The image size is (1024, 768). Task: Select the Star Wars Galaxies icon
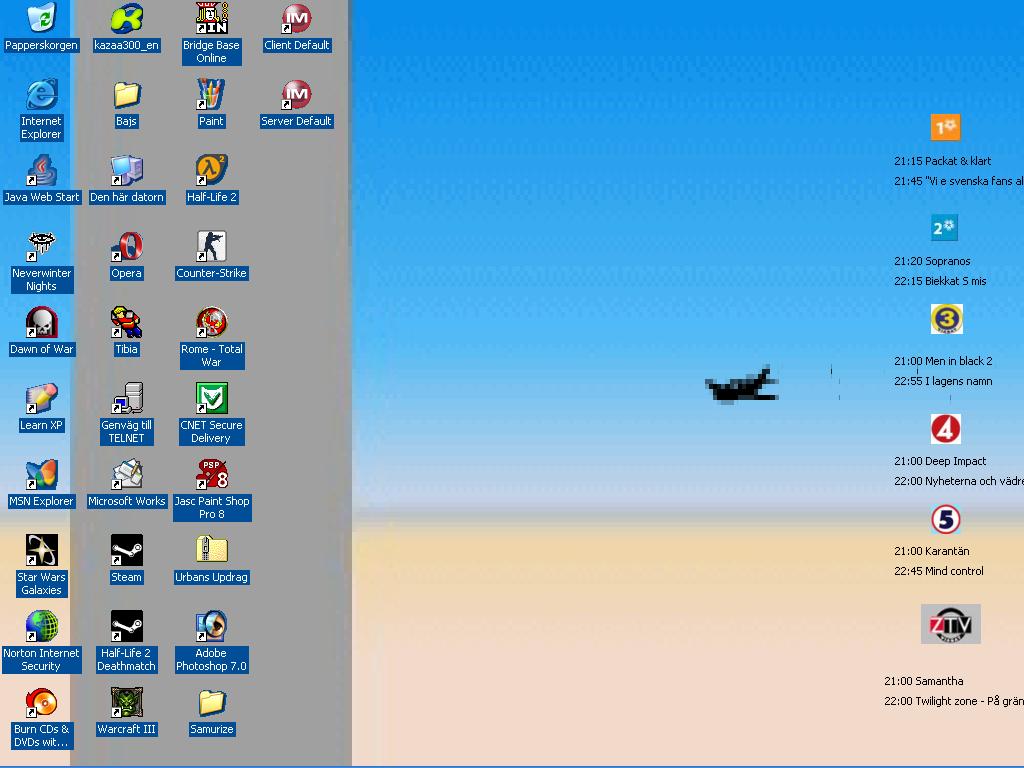coord(42,550)
